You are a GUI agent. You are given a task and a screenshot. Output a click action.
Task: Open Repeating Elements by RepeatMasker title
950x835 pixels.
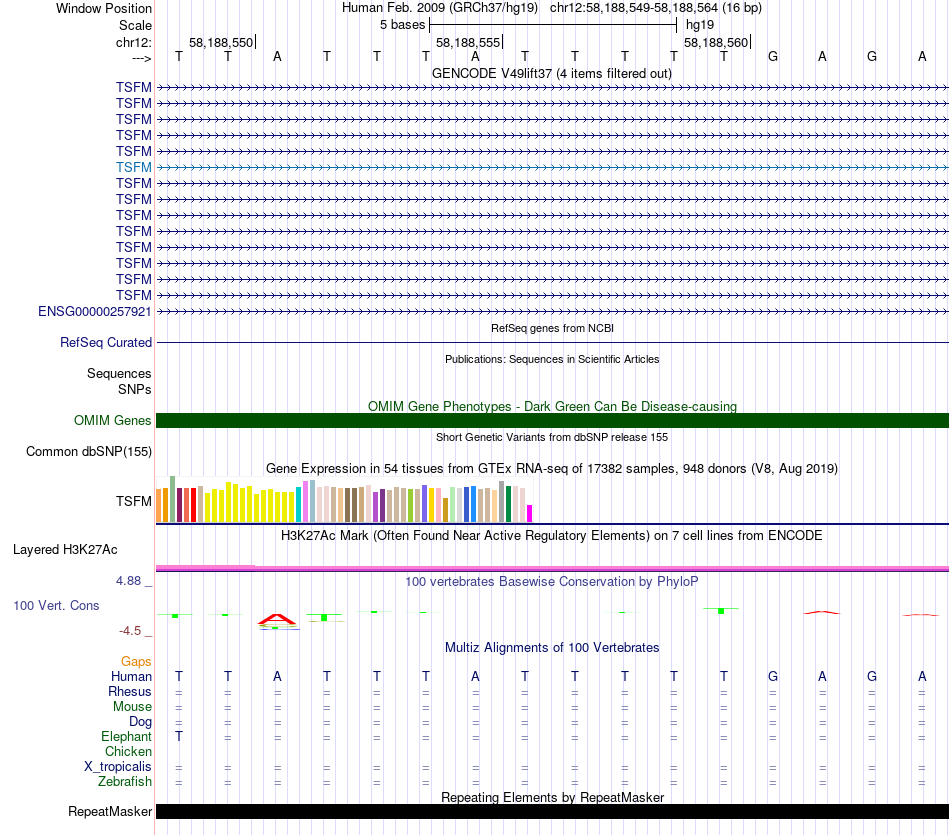553,797
